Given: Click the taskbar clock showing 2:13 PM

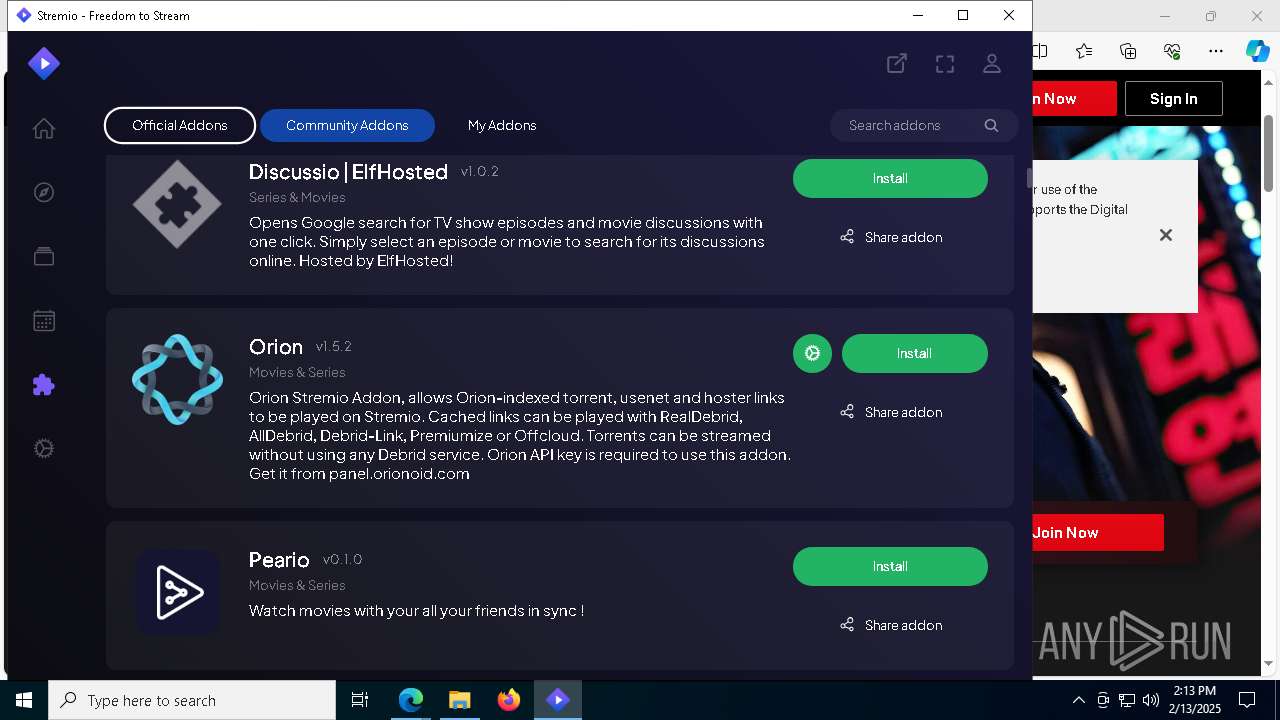Looking at the screenshot, I should click(x=1194, y=700).
